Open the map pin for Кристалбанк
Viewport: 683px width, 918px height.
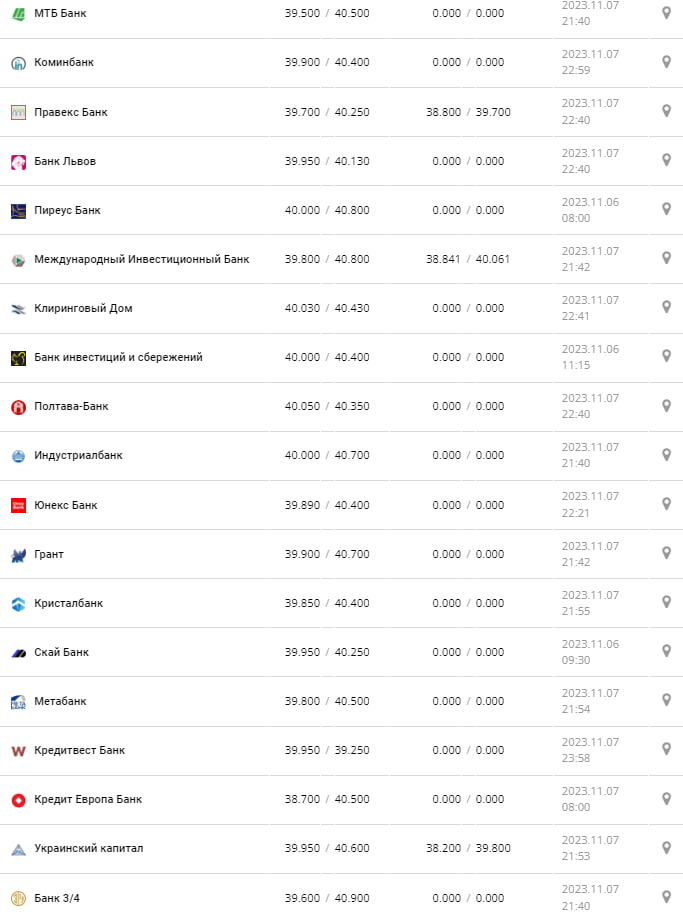(x=666, y=601)
